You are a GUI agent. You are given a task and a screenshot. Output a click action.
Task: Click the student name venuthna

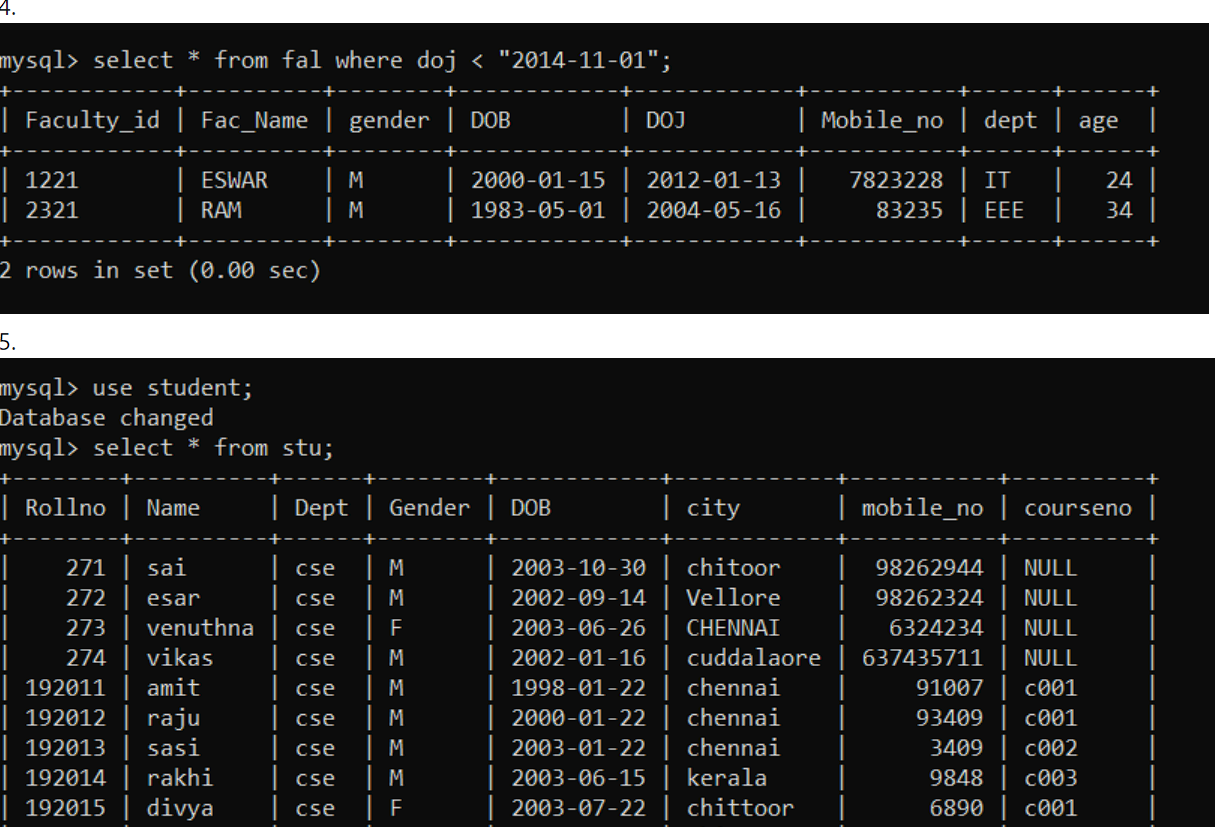200,627
